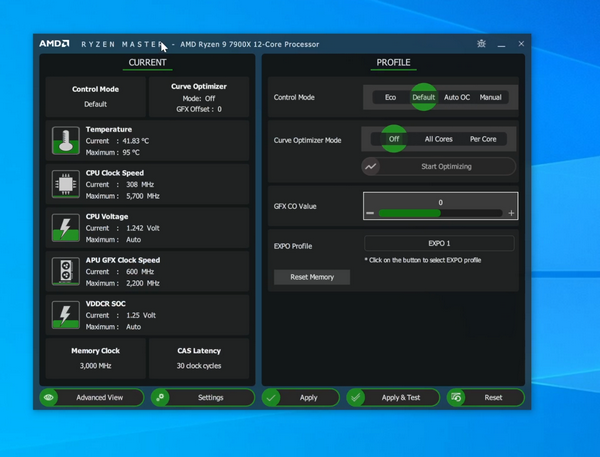This screenshot has width=600, height=457.
Task: Select Auto OC control mode
Action: click(x=457, y=97)
